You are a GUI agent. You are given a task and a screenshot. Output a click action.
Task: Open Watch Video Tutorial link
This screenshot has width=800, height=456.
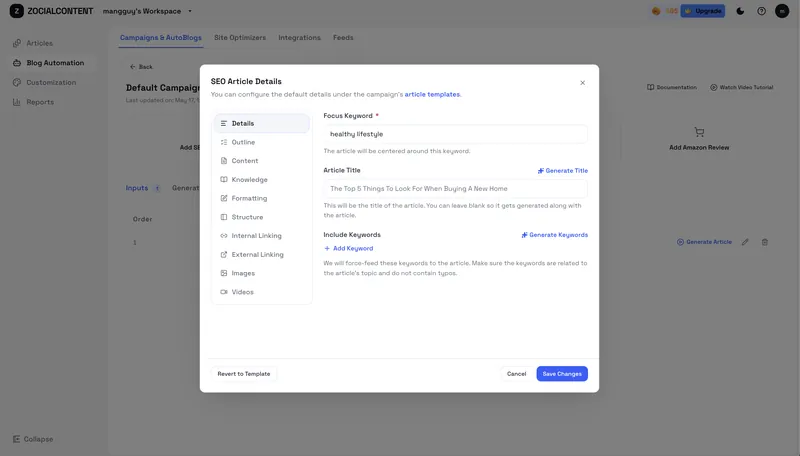(741, 87)
